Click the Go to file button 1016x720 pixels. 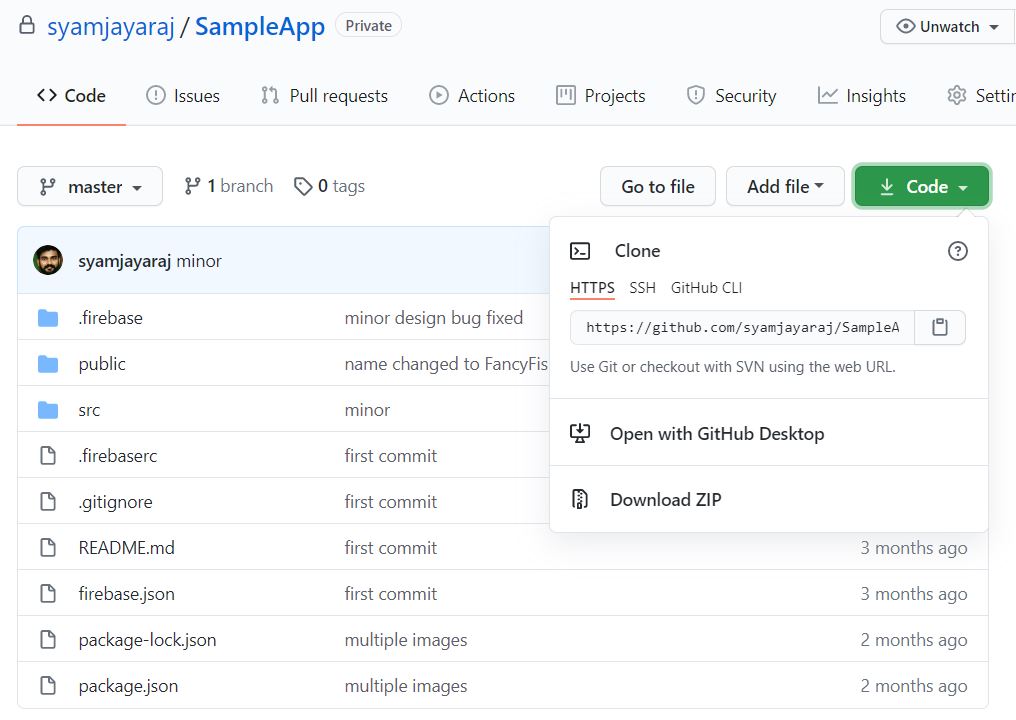pos(657,186)
